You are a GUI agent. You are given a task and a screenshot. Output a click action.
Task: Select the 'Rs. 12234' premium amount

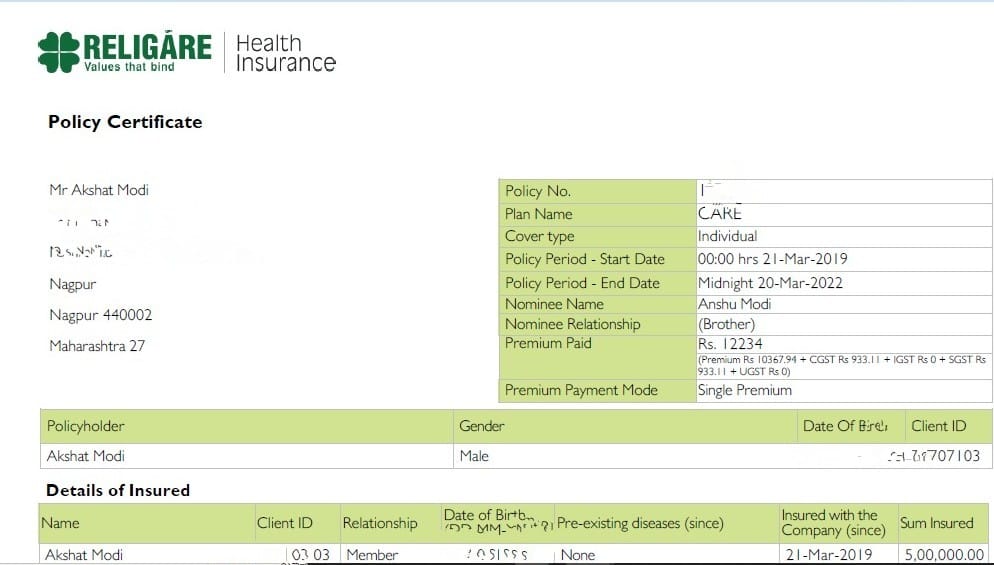730,344
